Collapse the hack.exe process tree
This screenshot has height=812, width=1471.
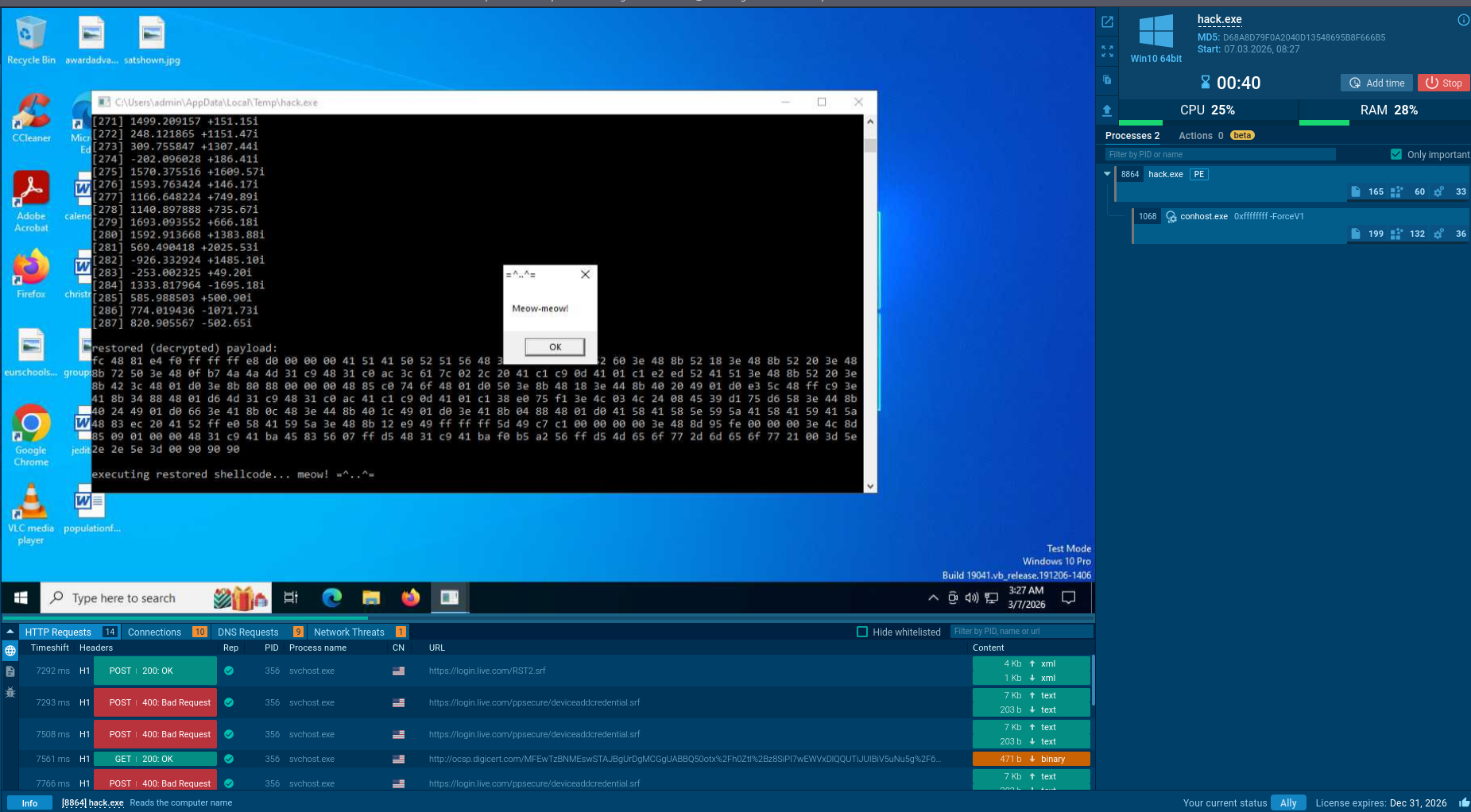tap(1107, 173)
